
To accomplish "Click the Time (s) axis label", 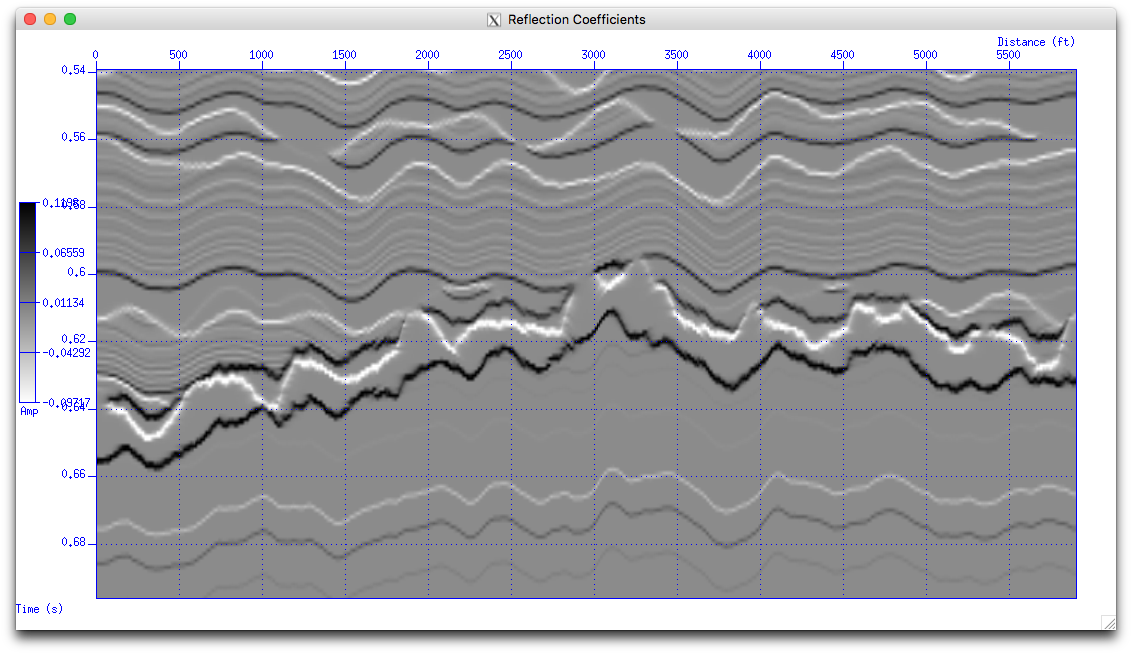I will [x=39, y=609].
